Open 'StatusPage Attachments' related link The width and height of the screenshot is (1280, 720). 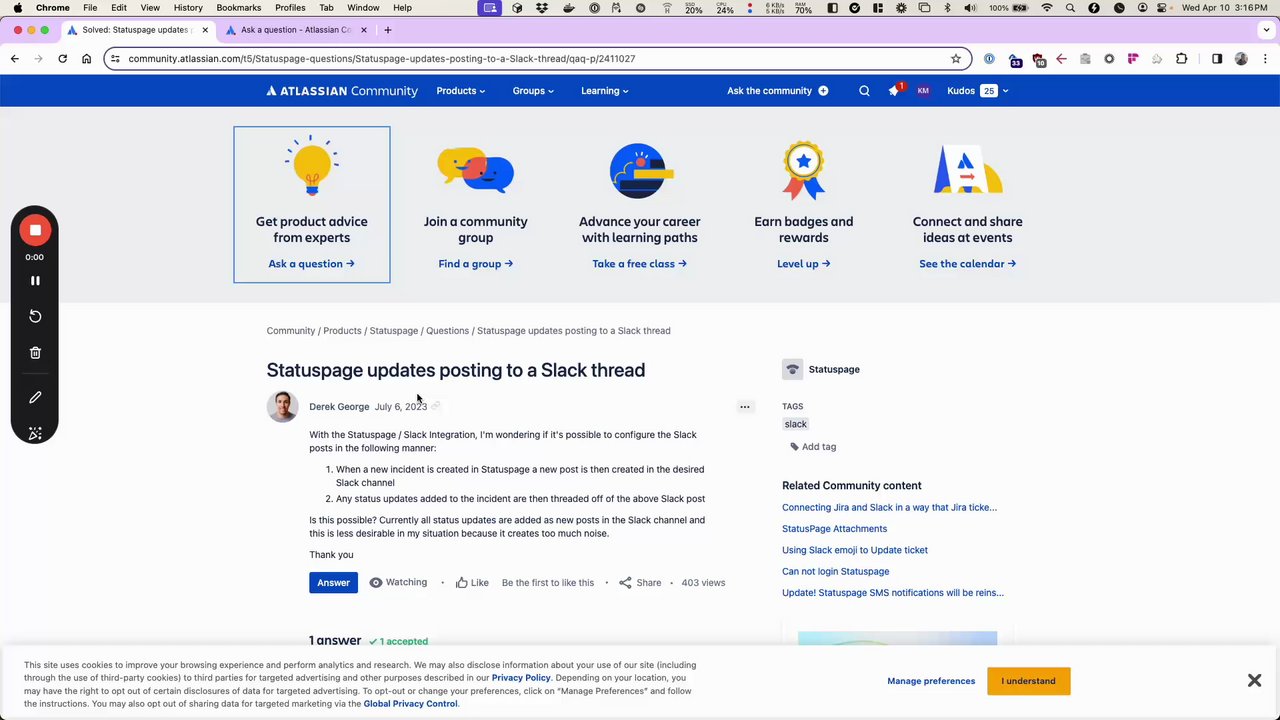click(834, 529)
